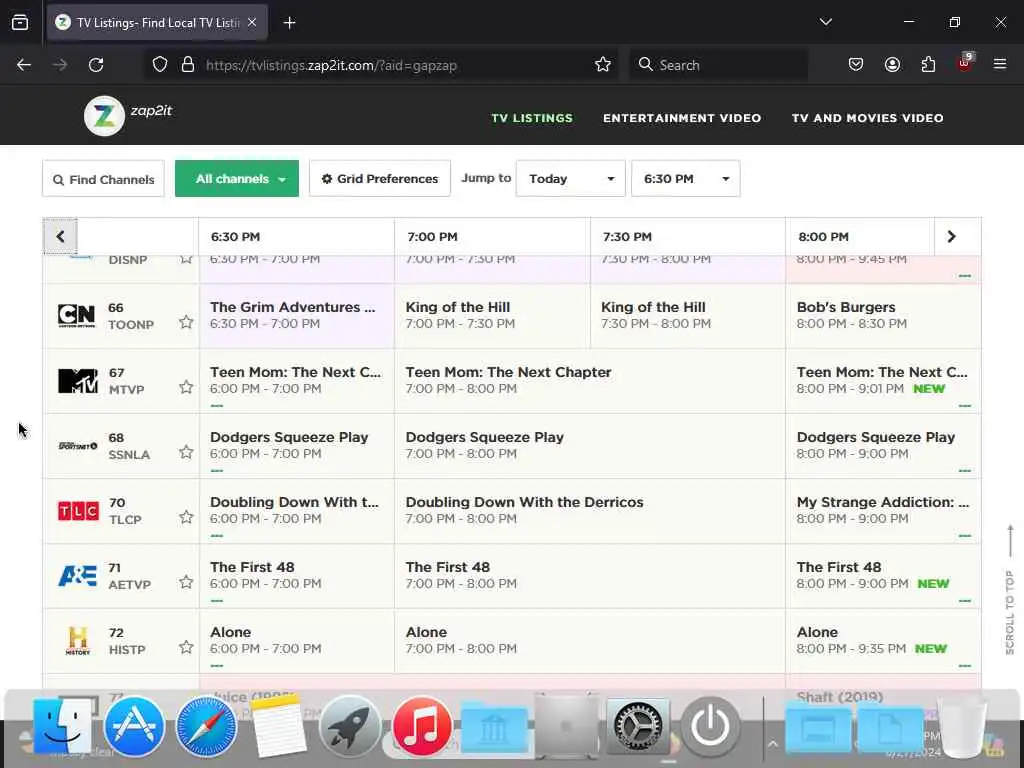Open tracking protection shield icon
The width and height of the screenshot is (1024, 768).
point(160,65)
